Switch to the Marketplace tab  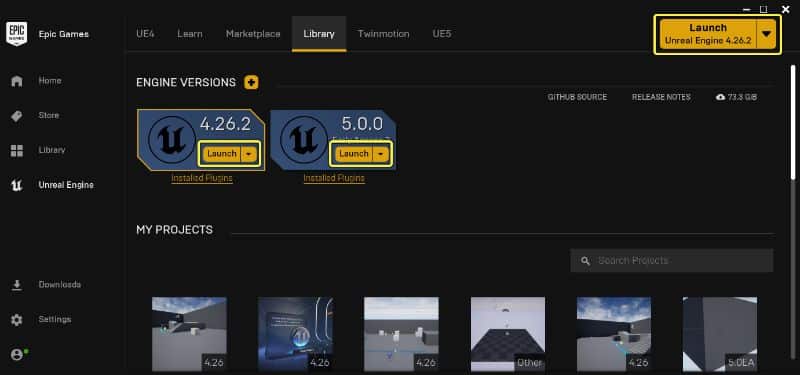click(x=253, y=34)
